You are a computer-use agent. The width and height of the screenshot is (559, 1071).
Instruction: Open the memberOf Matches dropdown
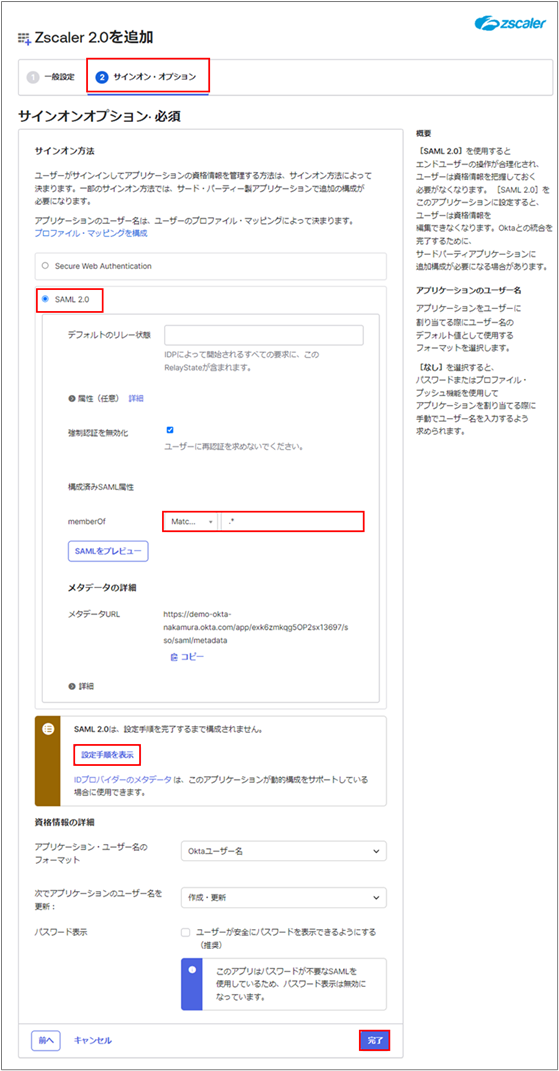191,521
